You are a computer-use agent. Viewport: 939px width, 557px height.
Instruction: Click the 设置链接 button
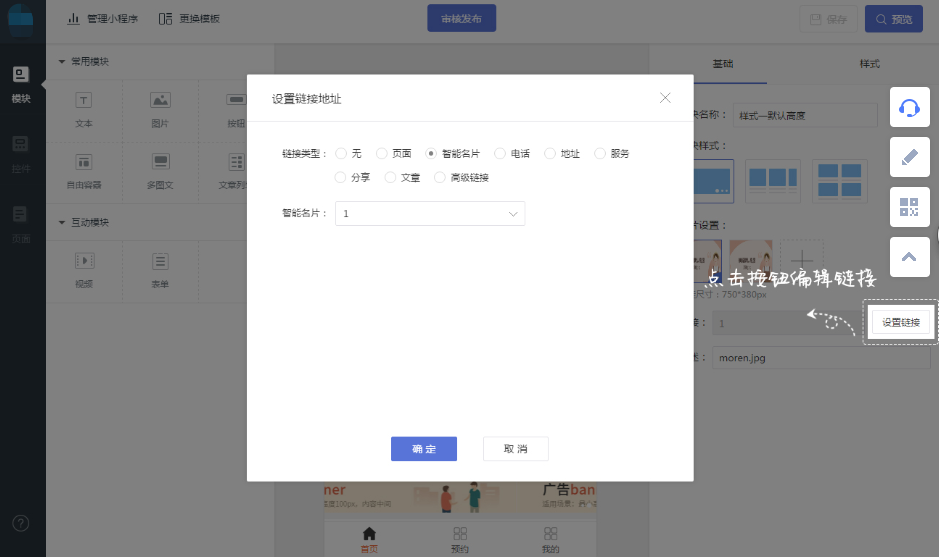tap(901, 322)
